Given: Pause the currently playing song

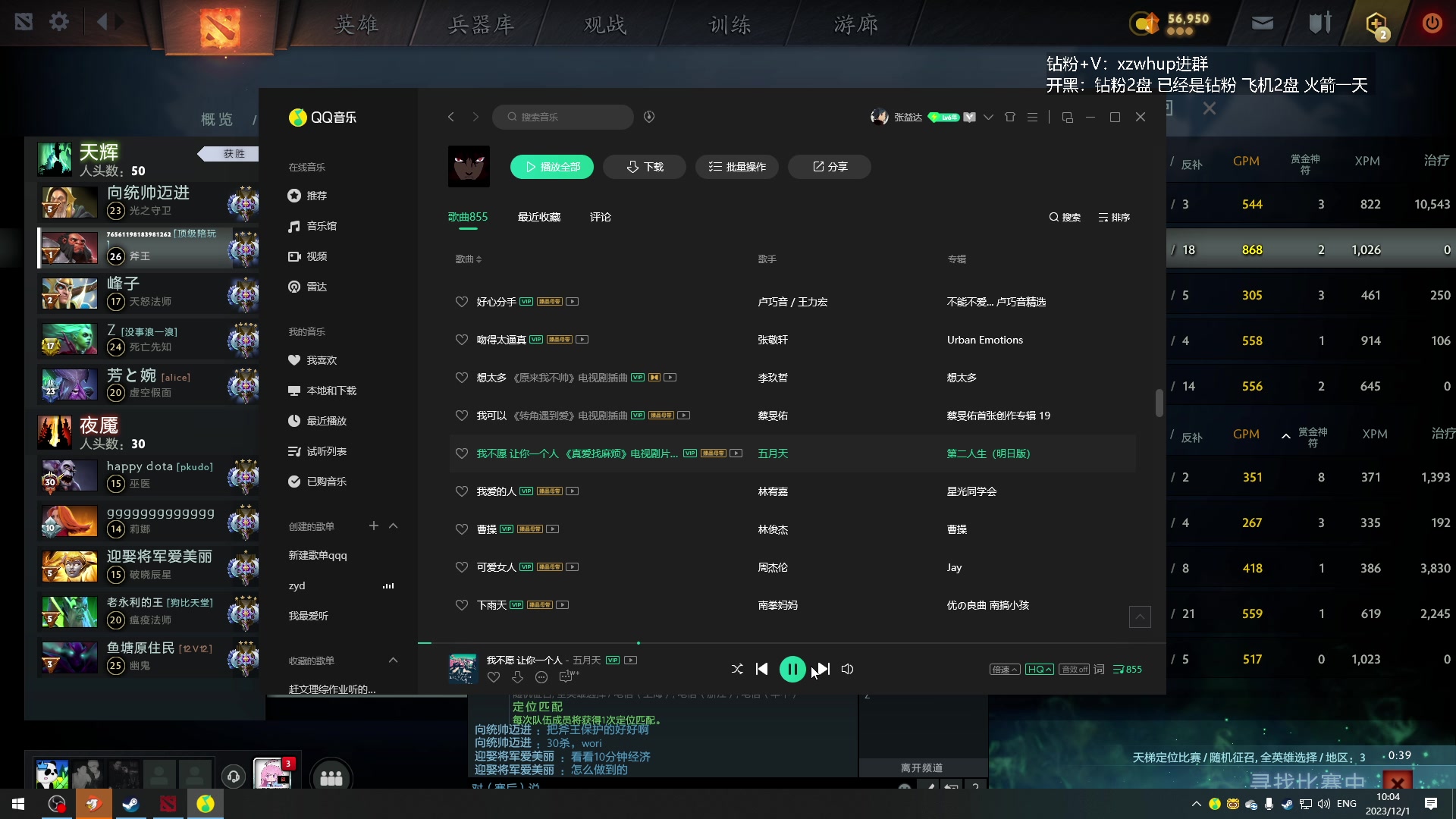Looking at the screenshot, I should (792, 669).
